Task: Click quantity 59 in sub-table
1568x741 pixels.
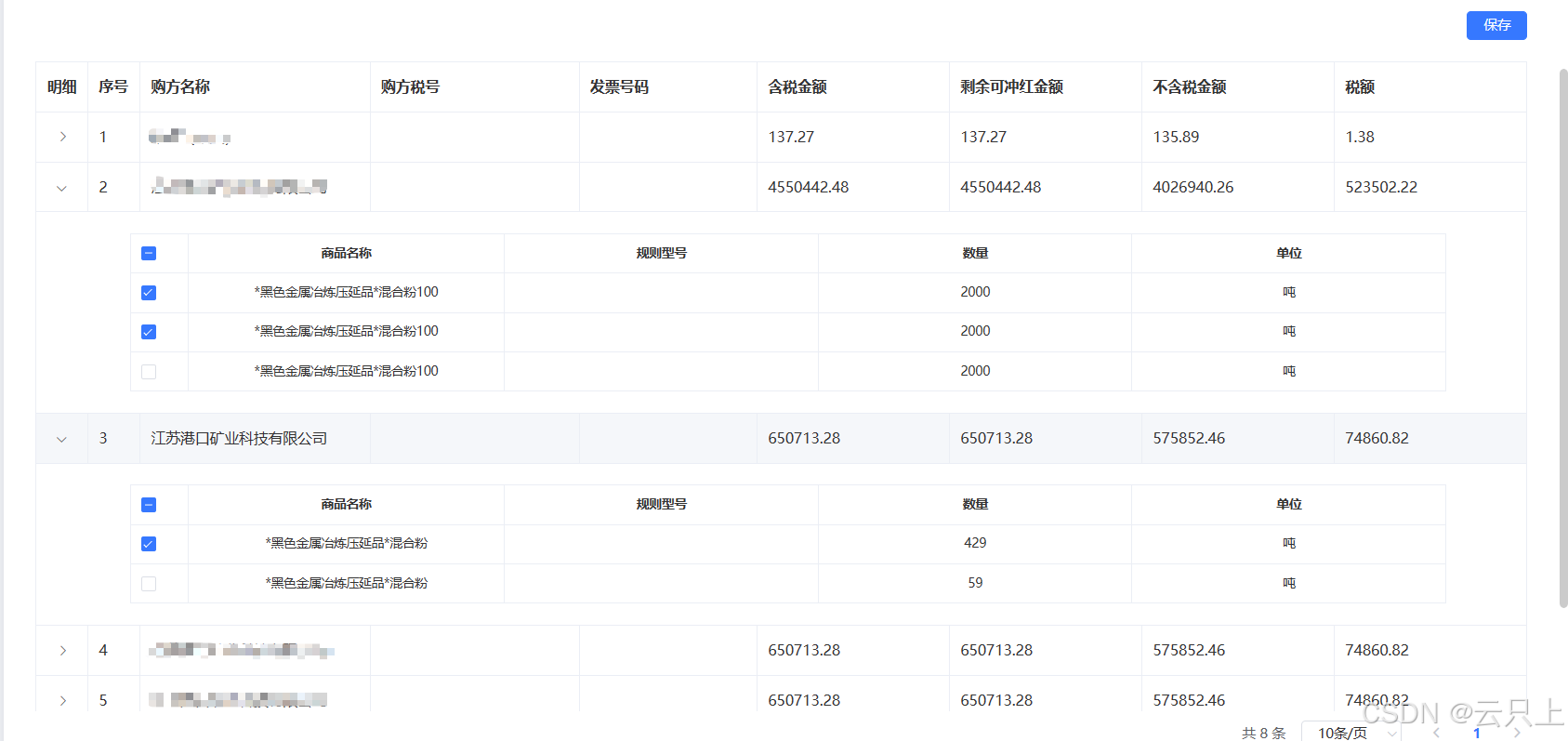Action: 975,583
